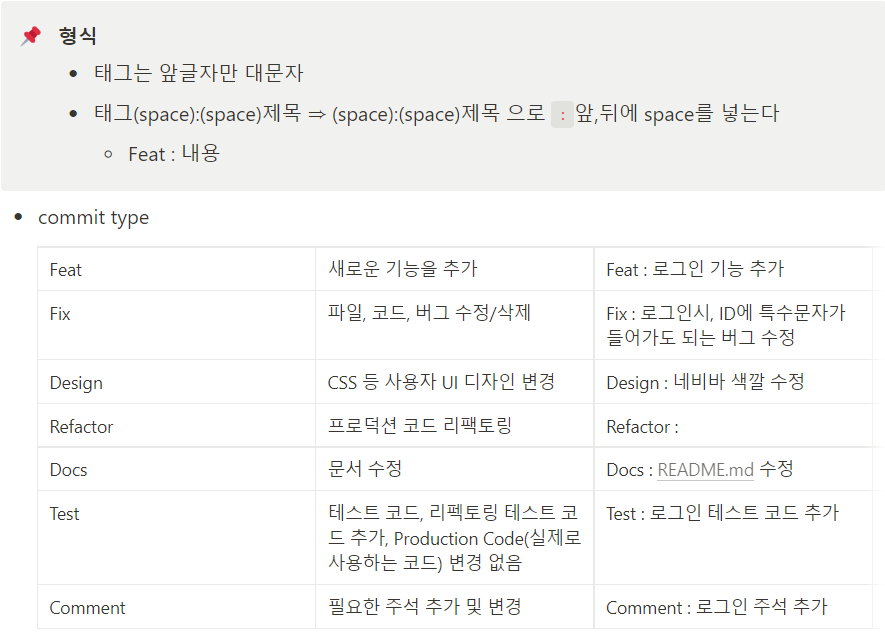The width and height of the screenshot is (885, 638).
Task: Click the '문서 수정' cell
Action: (x=454, y=469)
